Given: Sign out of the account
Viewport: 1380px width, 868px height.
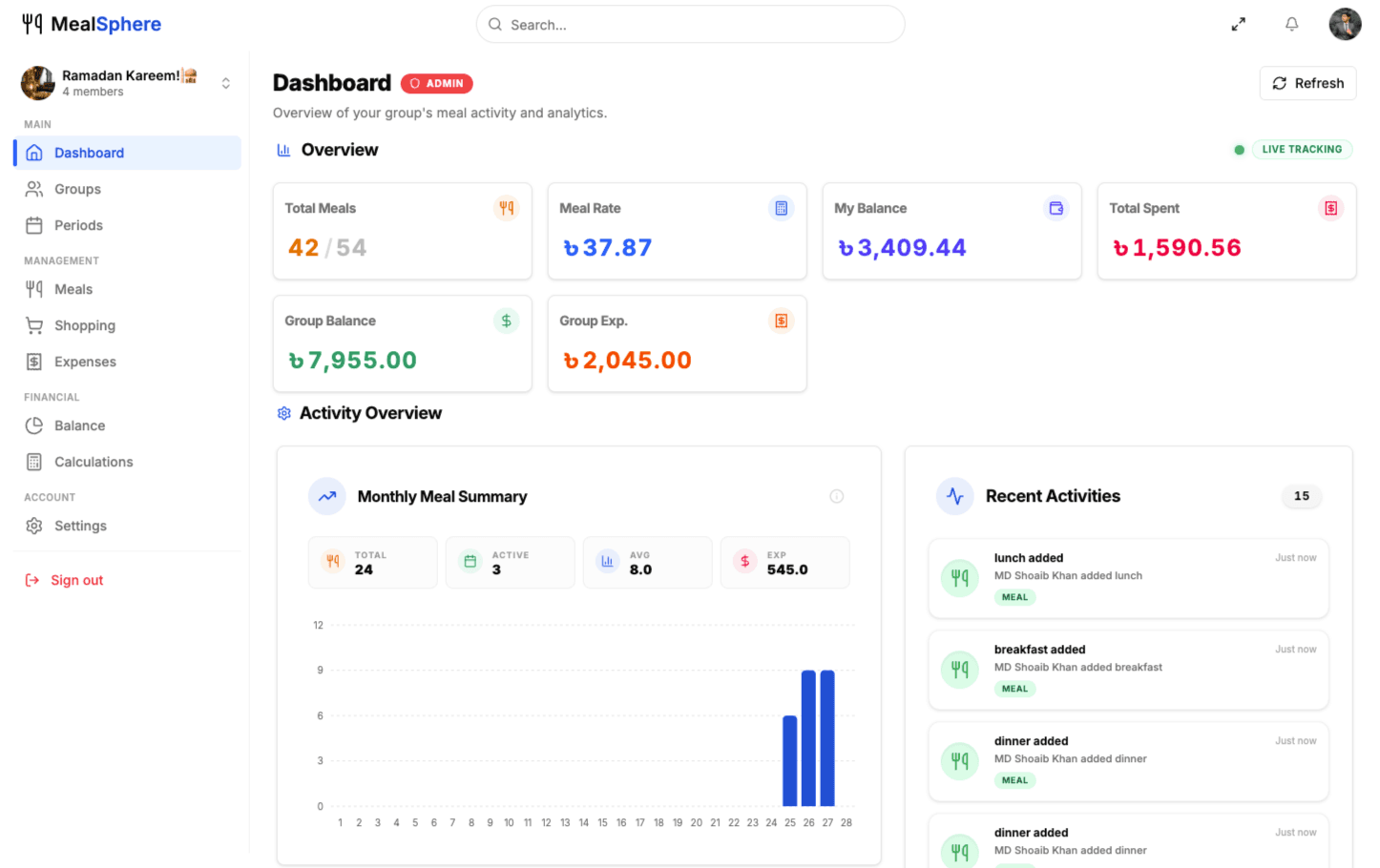Looking at the screenshot, I should pos(76,580).
